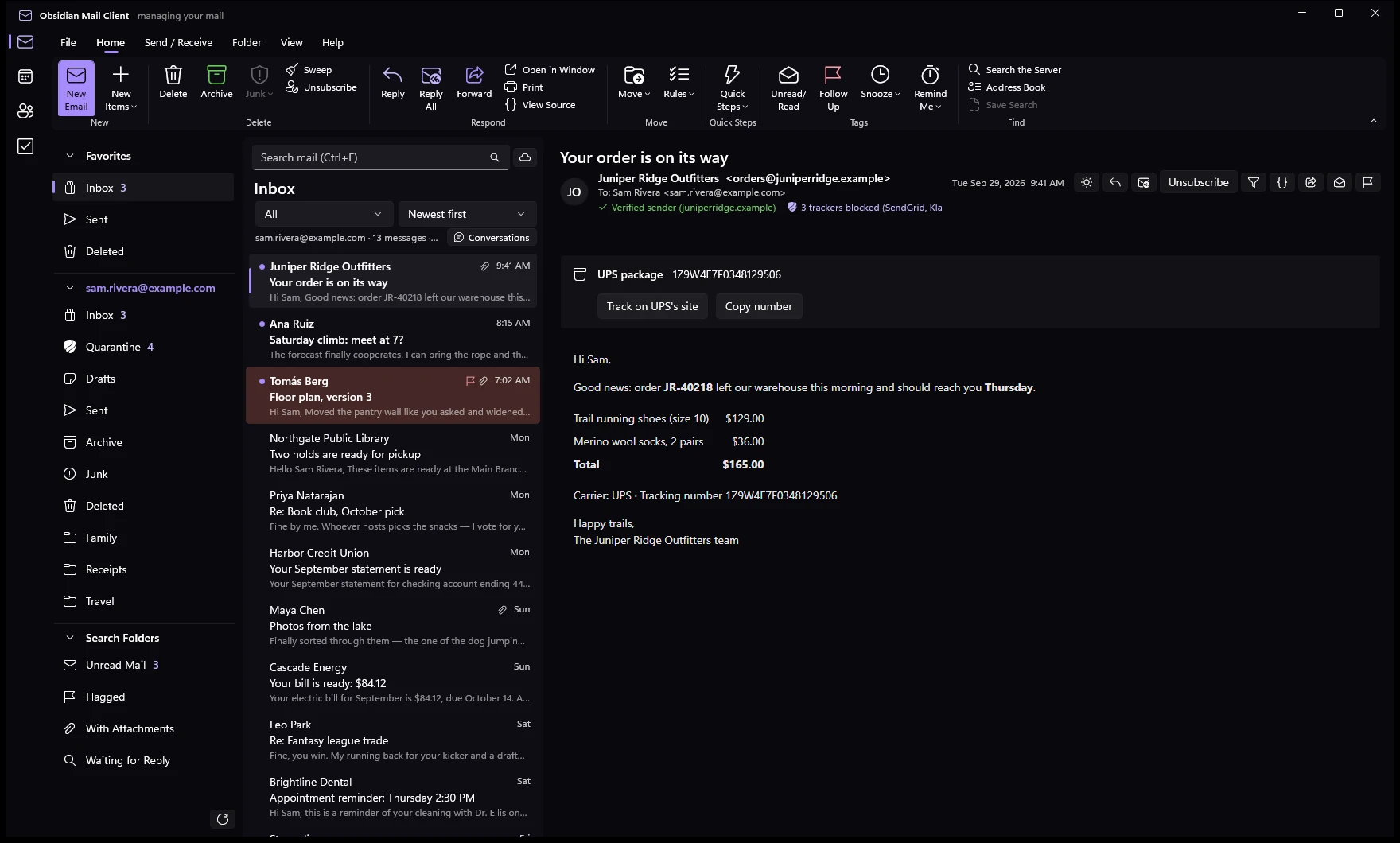Open the Snooze dropdown
The width and height of the screenshot is (1400, 843).
881,82
